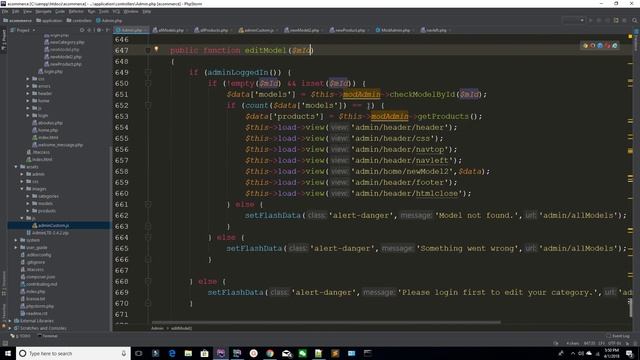Open the Project vertical tool window button
The image size is (640, 360).
point(3,40)
